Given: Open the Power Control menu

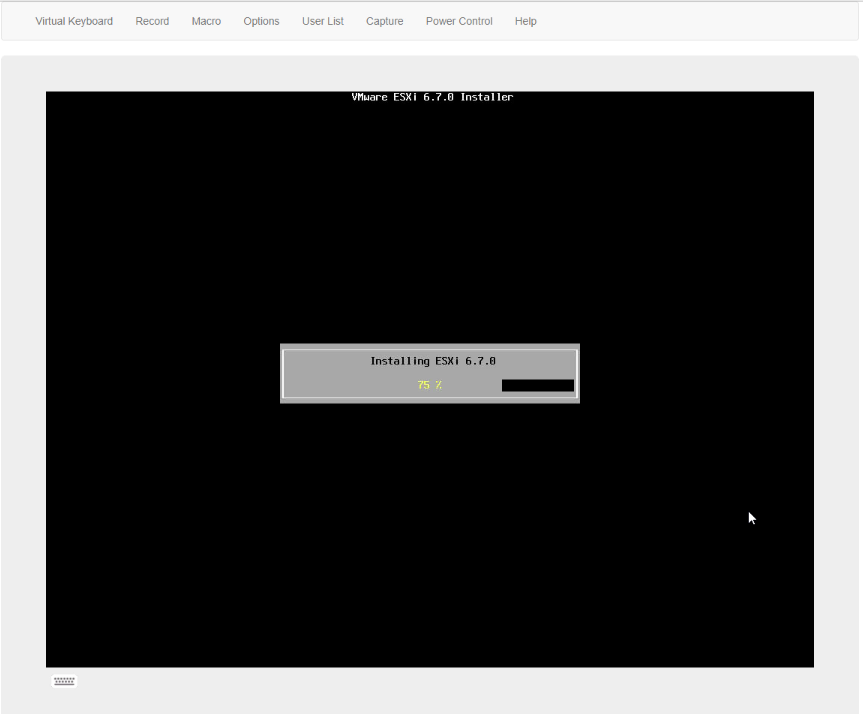Looking at the screenshot, I should pos(459,21).
